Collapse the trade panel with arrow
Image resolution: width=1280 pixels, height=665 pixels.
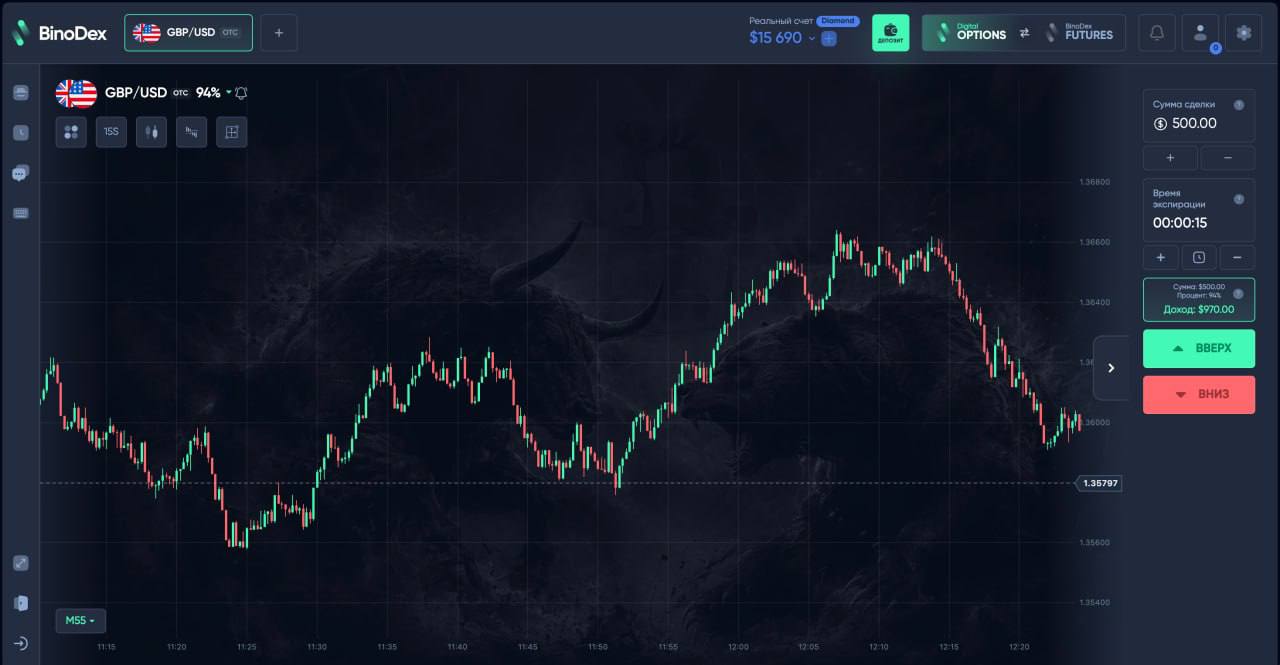tap(1111, 368)
